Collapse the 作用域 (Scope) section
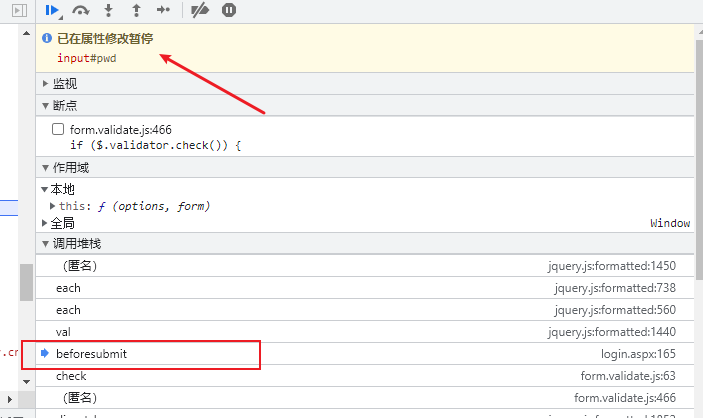Image resolution: width=703 pixels, height=418 pixels. [x=70, y=167]
